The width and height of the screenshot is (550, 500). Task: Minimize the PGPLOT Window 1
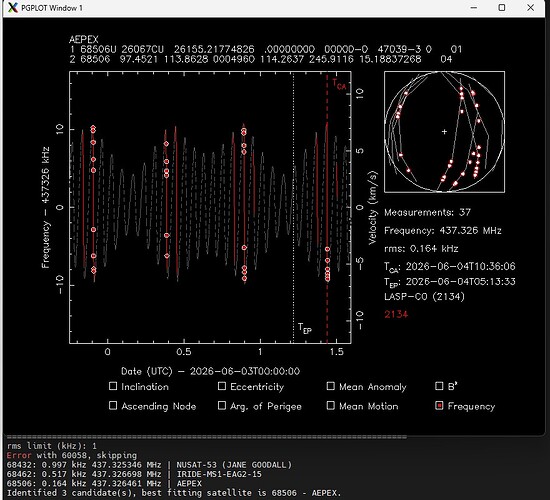point(474,7)
